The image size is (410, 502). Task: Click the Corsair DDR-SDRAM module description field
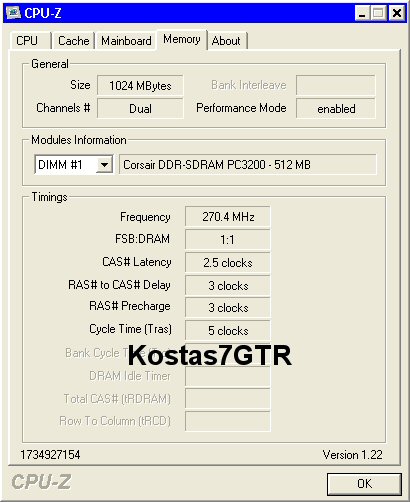(248, 165)
